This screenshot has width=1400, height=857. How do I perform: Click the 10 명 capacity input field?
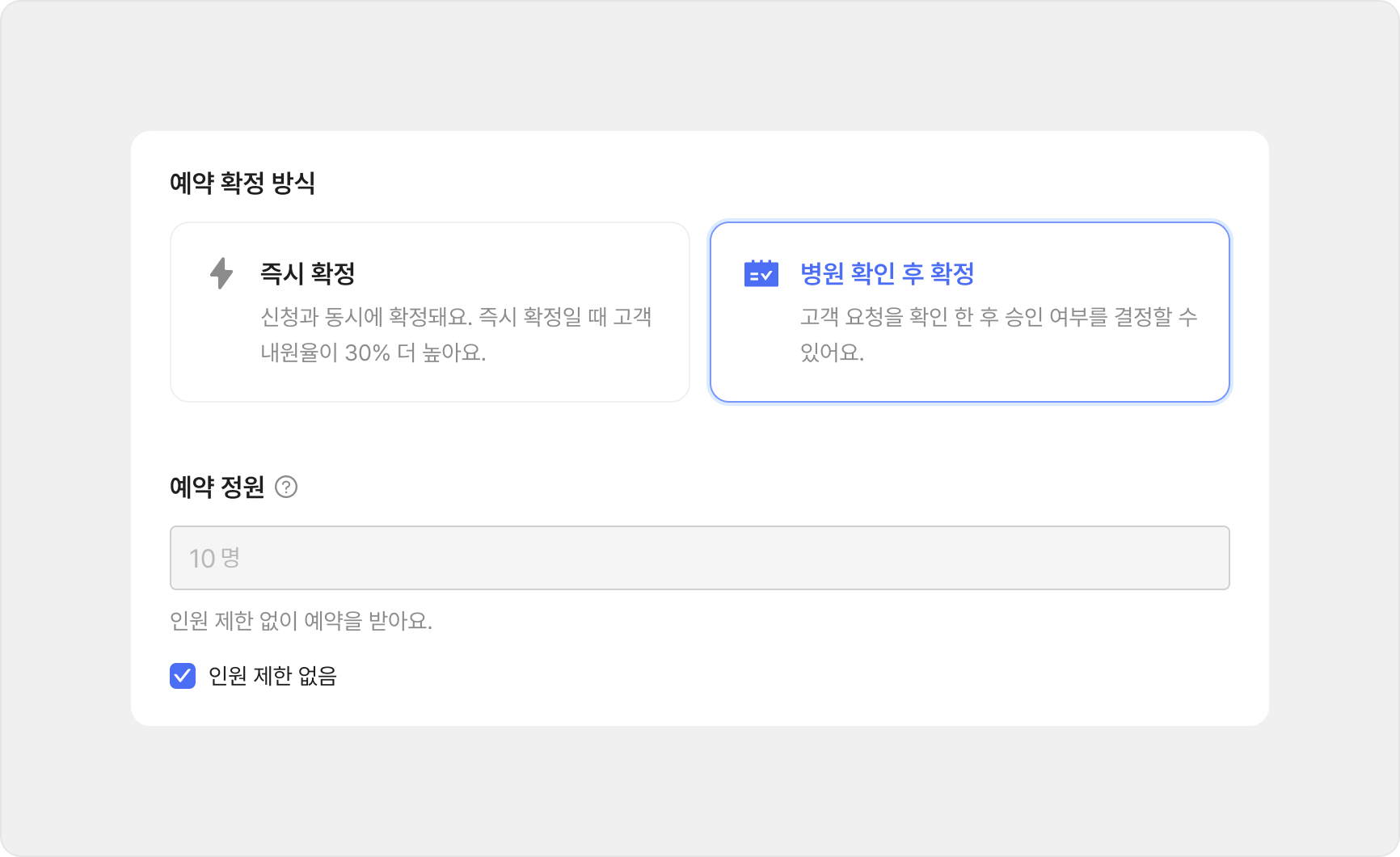point(699,558)
